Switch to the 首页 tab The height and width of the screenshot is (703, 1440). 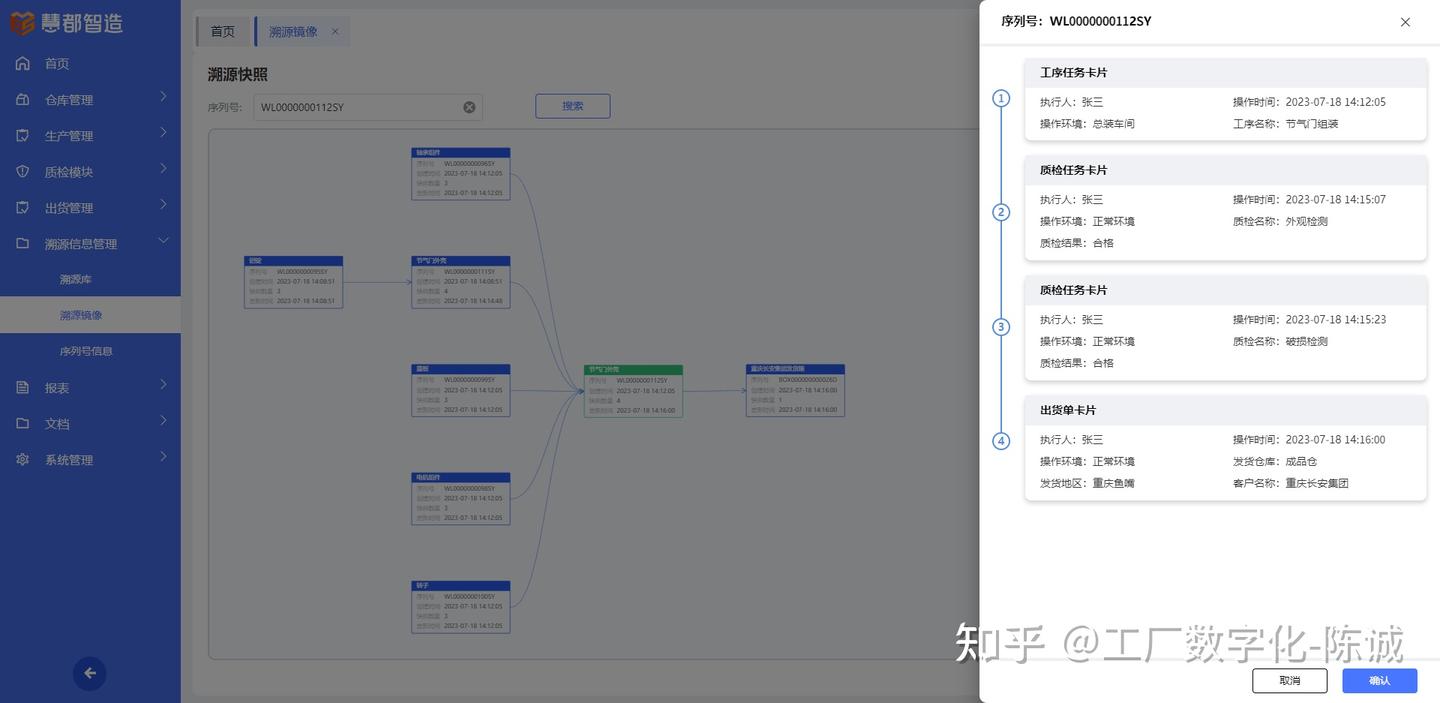[221, 28]
